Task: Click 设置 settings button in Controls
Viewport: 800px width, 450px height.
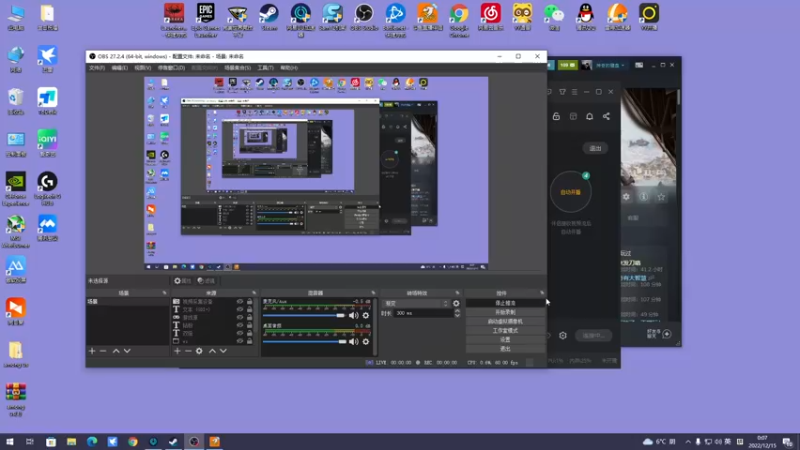Action: click(x=505, y=340)
